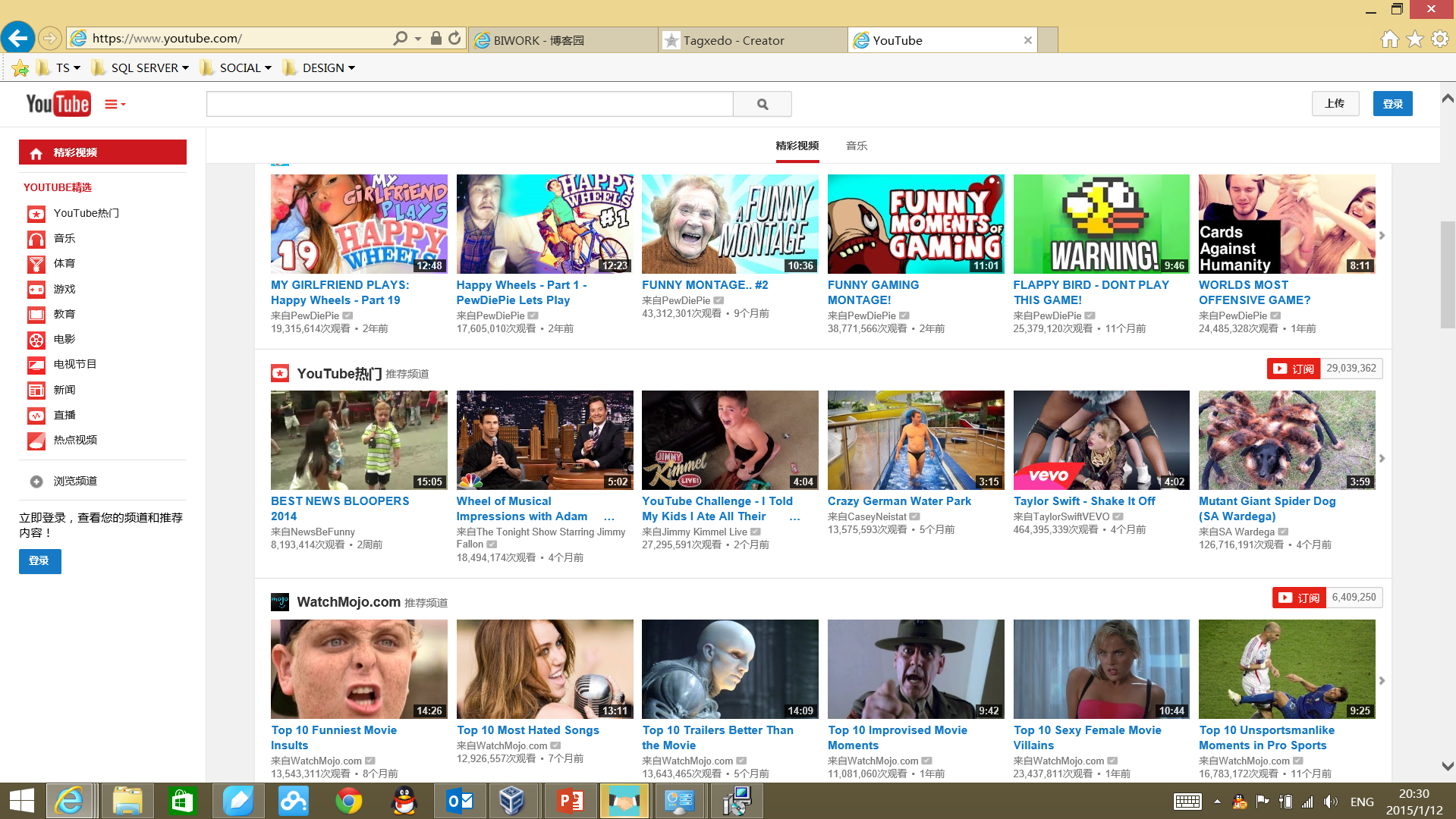The height and width of the screenshot is (819, 1456).
Task: Open 教育 education icon in sidebar
Action: pos(36,315)
